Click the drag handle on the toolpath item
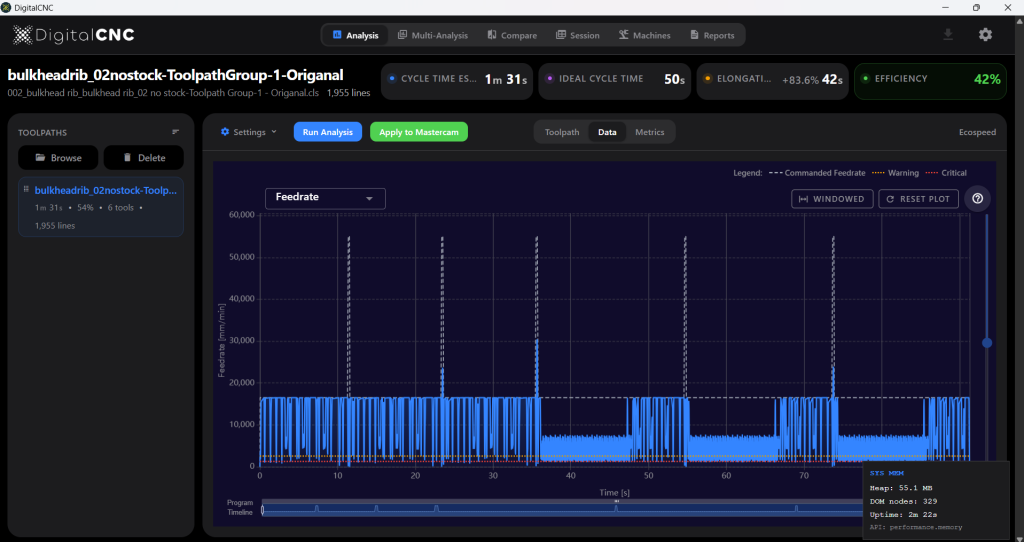1024x542 pixels. [x=27, y=189]
